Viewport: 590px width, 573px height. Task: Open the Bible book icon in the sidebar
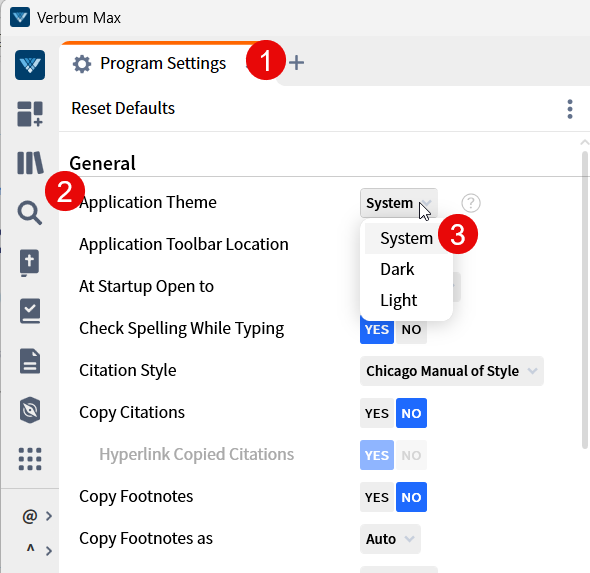29,262
